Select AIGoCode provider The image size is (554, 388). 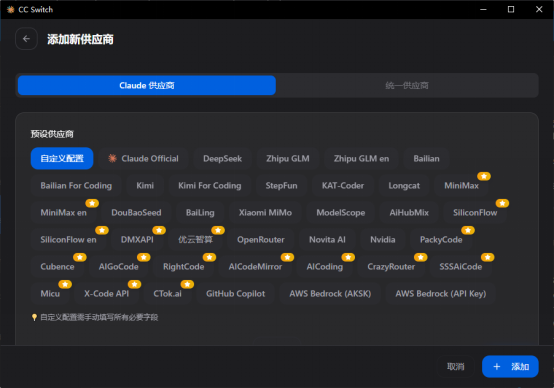click(118, 266)
